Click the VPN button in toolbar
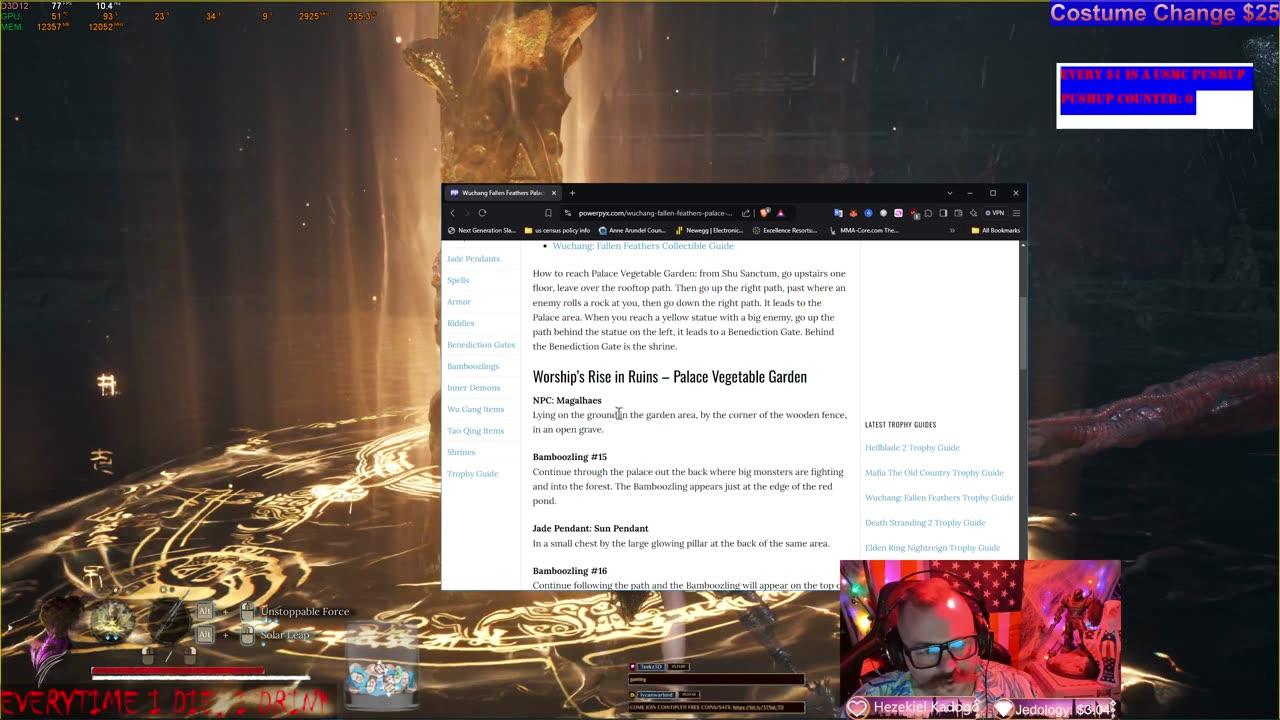This screenshot has width=1280, height=720. coord(995,212)
